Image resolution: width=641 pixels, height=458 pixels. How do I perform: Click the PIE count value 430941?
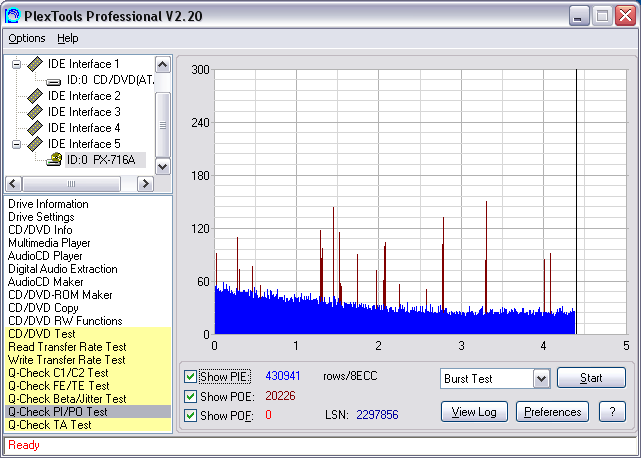click(x=283, y=376)
